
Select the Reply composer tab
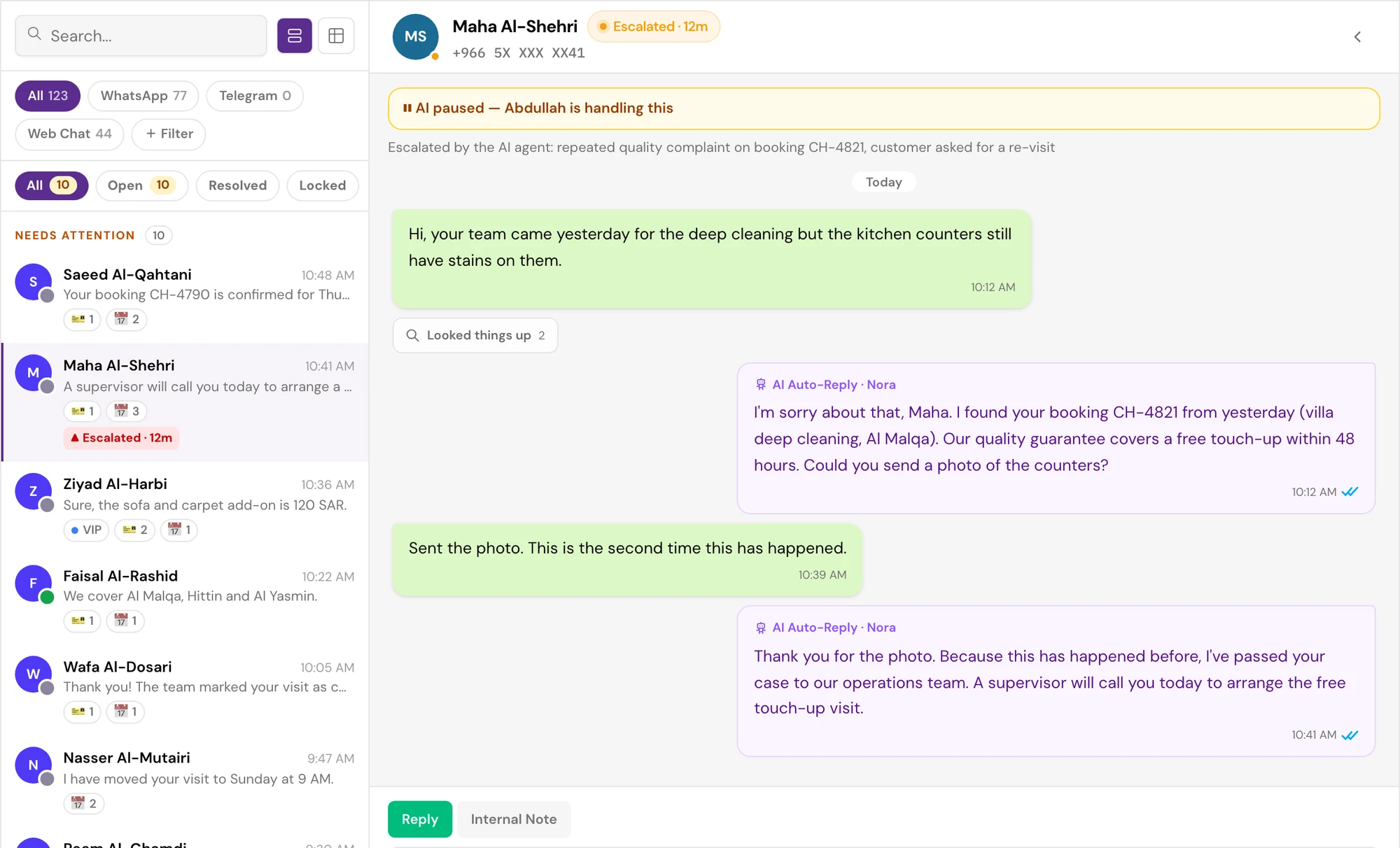(x=419, y=819)
